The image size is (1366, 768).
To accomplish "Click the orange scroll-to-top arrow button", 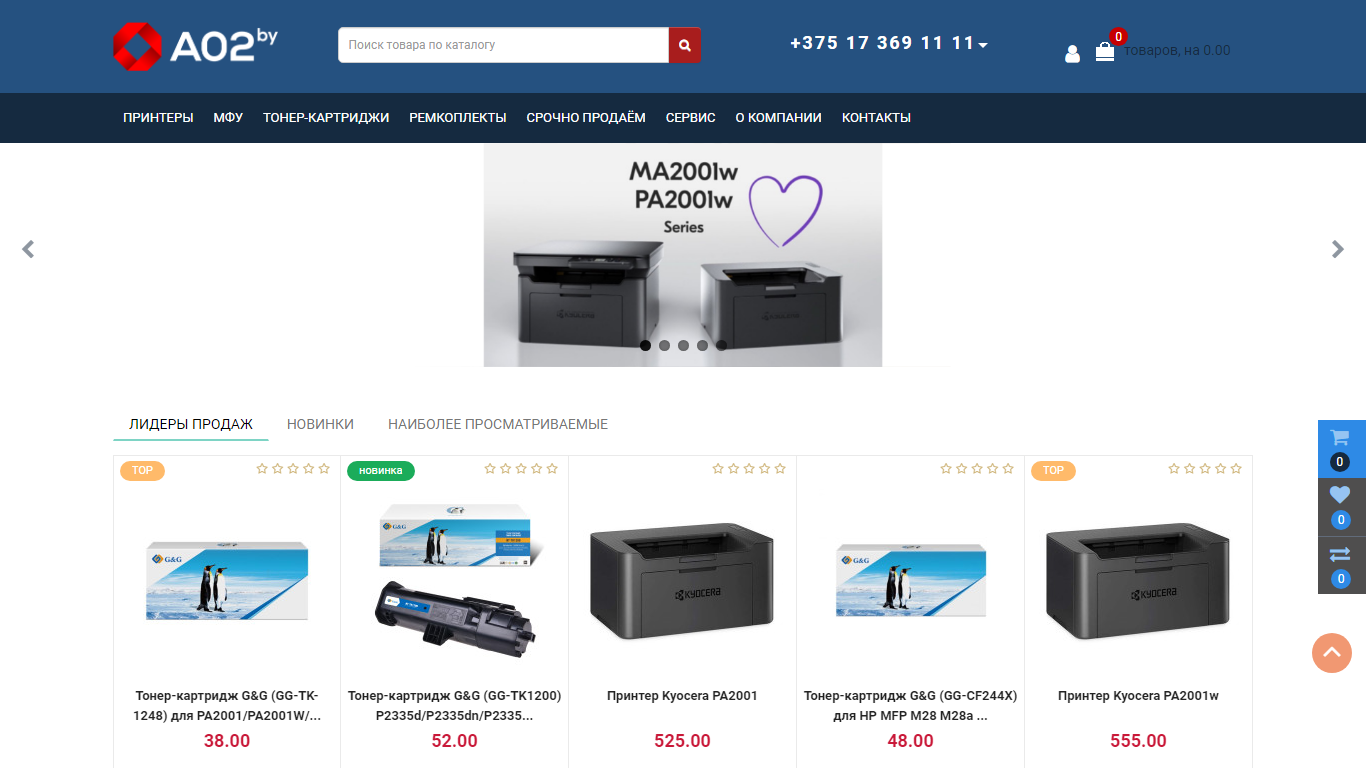I will [1332, 653].
